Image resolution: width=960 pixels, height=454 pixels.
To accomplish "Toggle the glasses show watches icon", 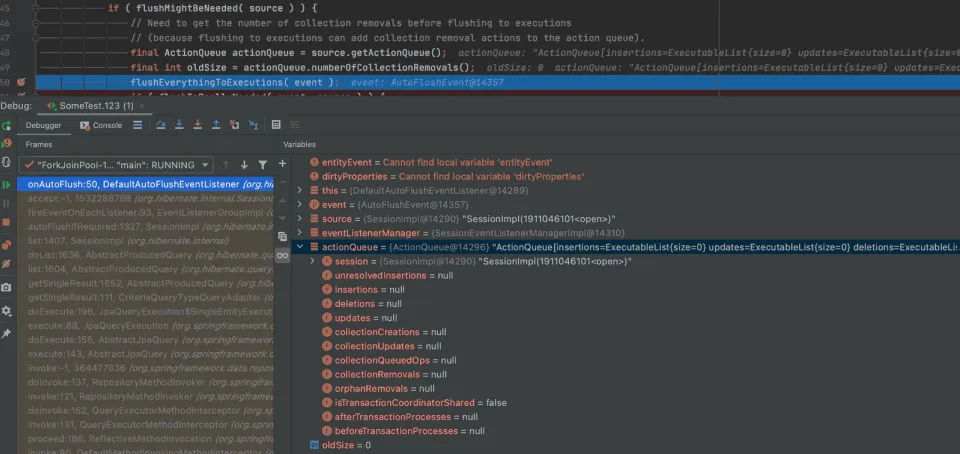I will (282, 255).
